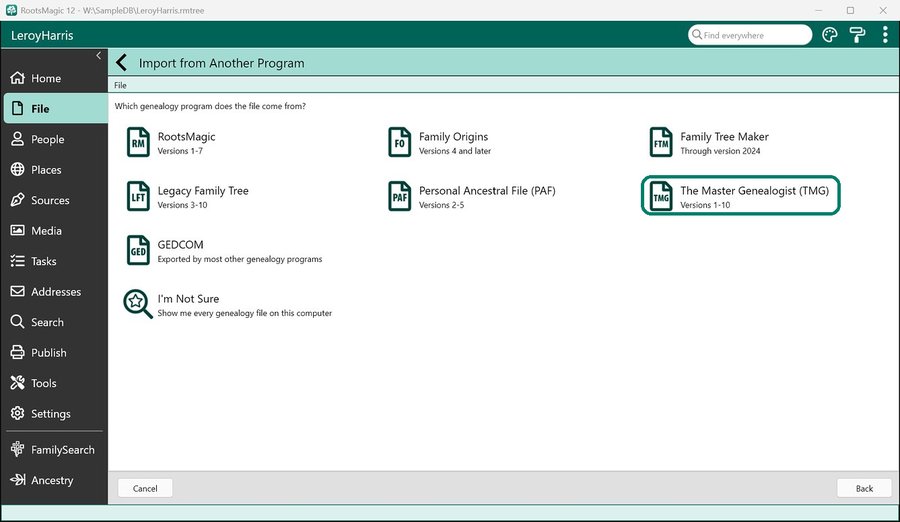Collapse the sidebar with the chevron
Viewport: 900px width, 522px height.
click(98, 55)
